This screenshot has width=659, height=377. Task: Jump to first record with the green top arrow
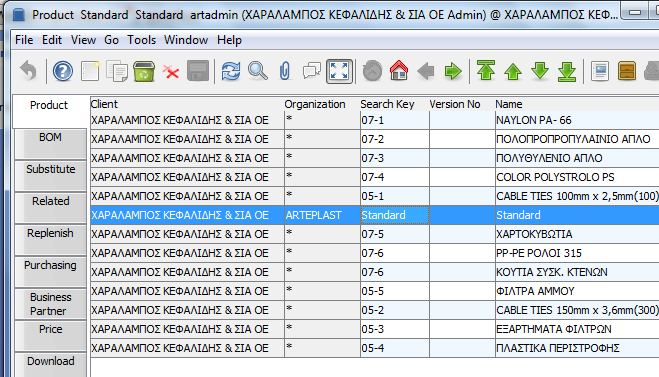[x=486, y=71]
